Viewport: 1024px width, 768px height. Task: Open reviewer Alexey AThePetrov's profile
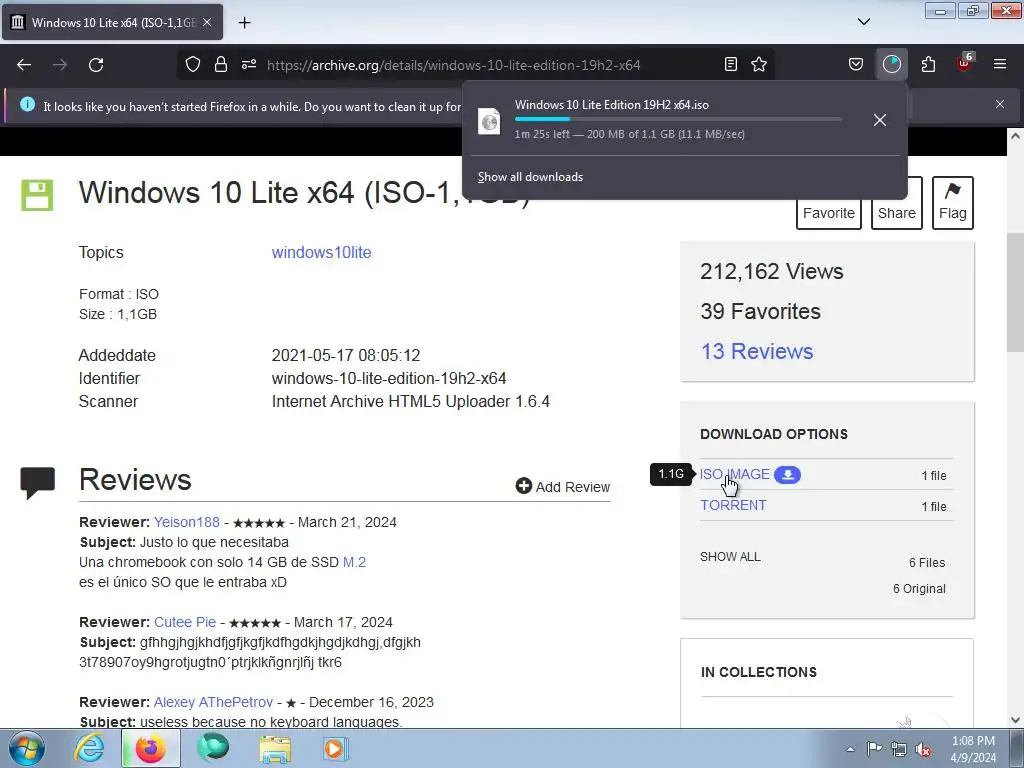(213, 702)
